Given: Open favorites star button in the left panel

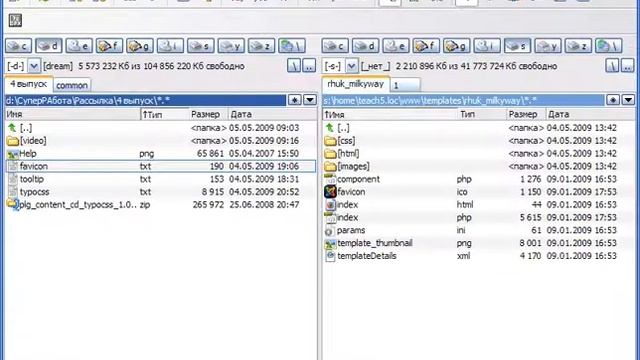Looking at the screenshot, I should coord(294,100).
